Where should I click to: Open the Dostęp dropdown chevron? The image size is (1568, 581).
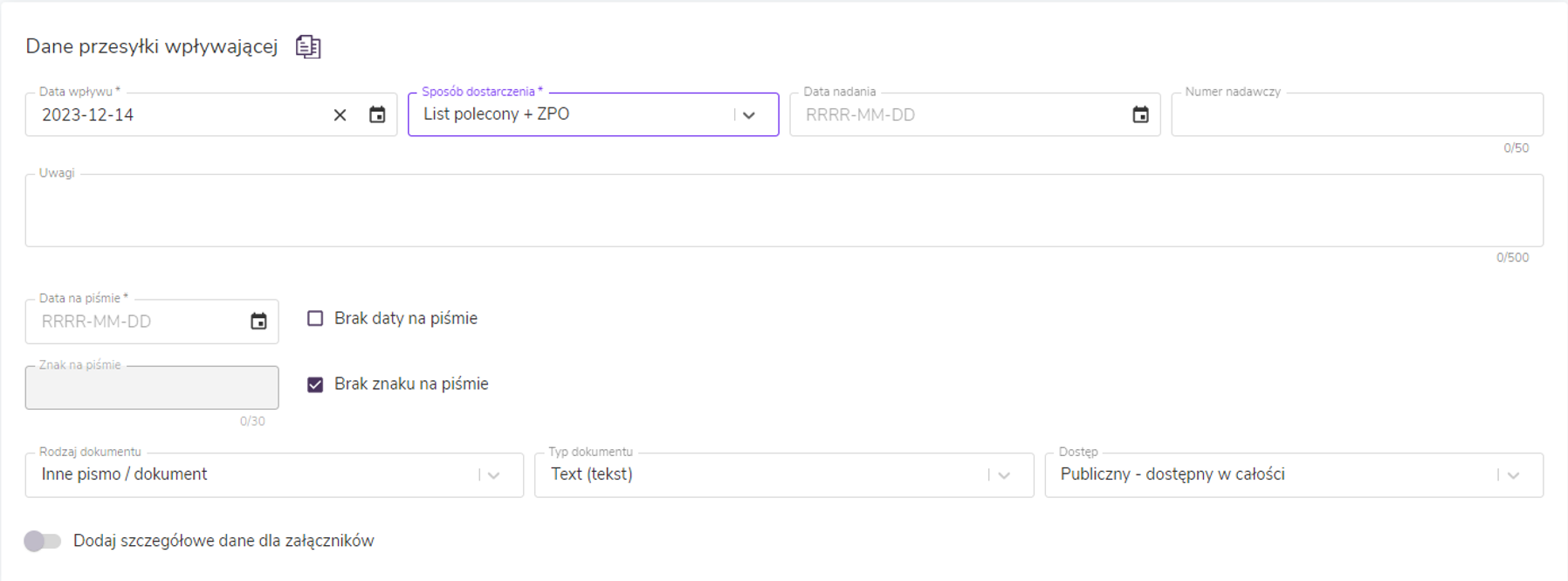[1514, 475]
